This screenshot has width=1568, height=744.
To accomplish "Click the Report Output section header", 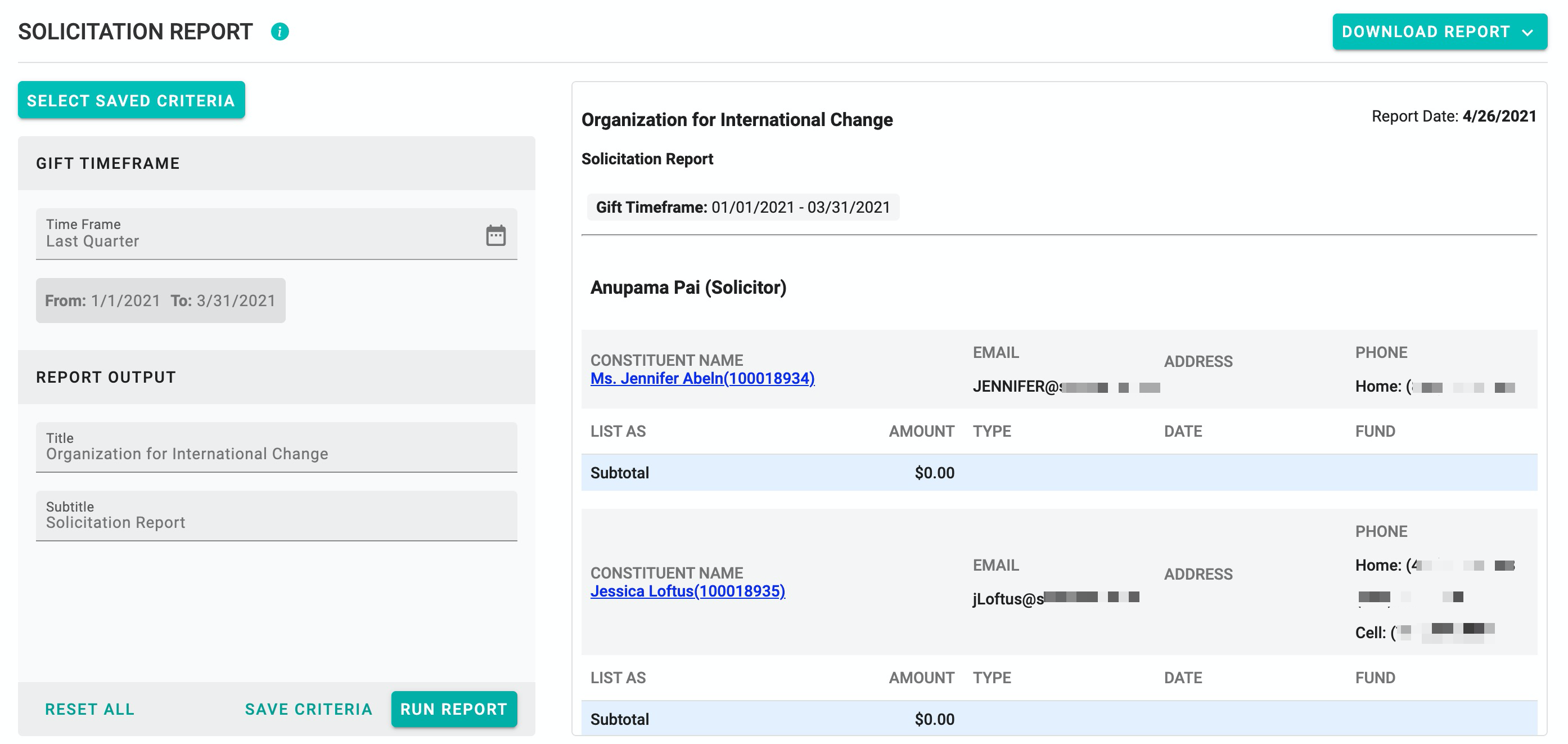I will click(106, 377).
